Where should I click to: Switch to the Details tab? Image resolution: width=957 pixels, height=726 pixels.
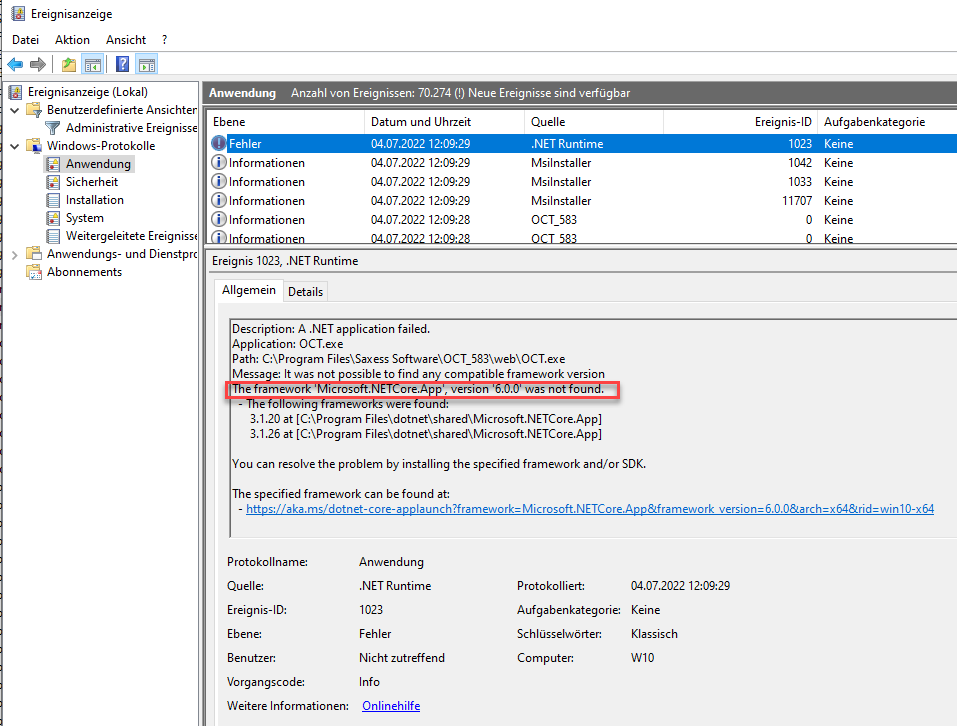click(305, 291)
